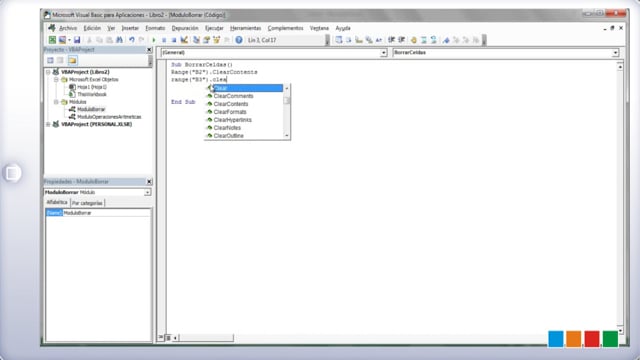Switch to the Alfabética tab
Image resolution: width=640 pixels, height=360 pixels.
click(x=57, y=202)
